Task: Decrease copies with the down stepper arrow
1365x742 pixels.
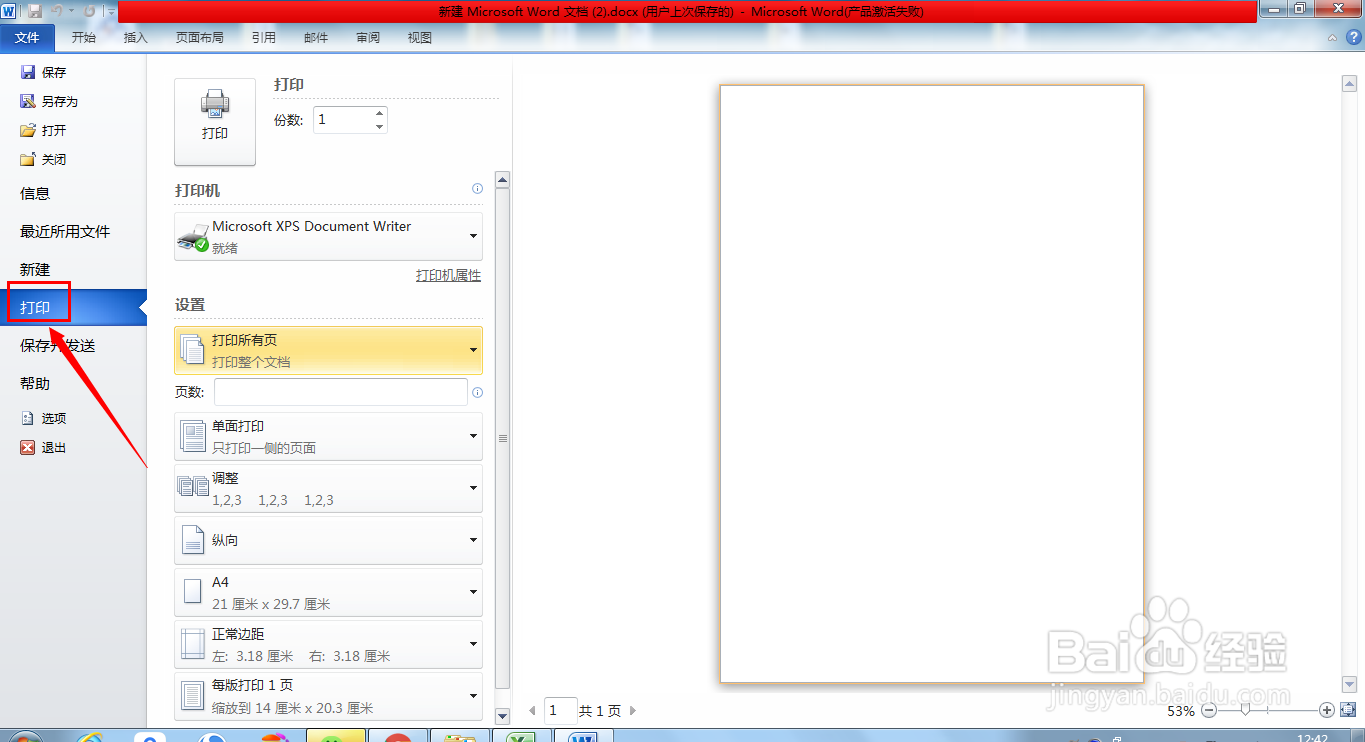Action: point(380,127)
